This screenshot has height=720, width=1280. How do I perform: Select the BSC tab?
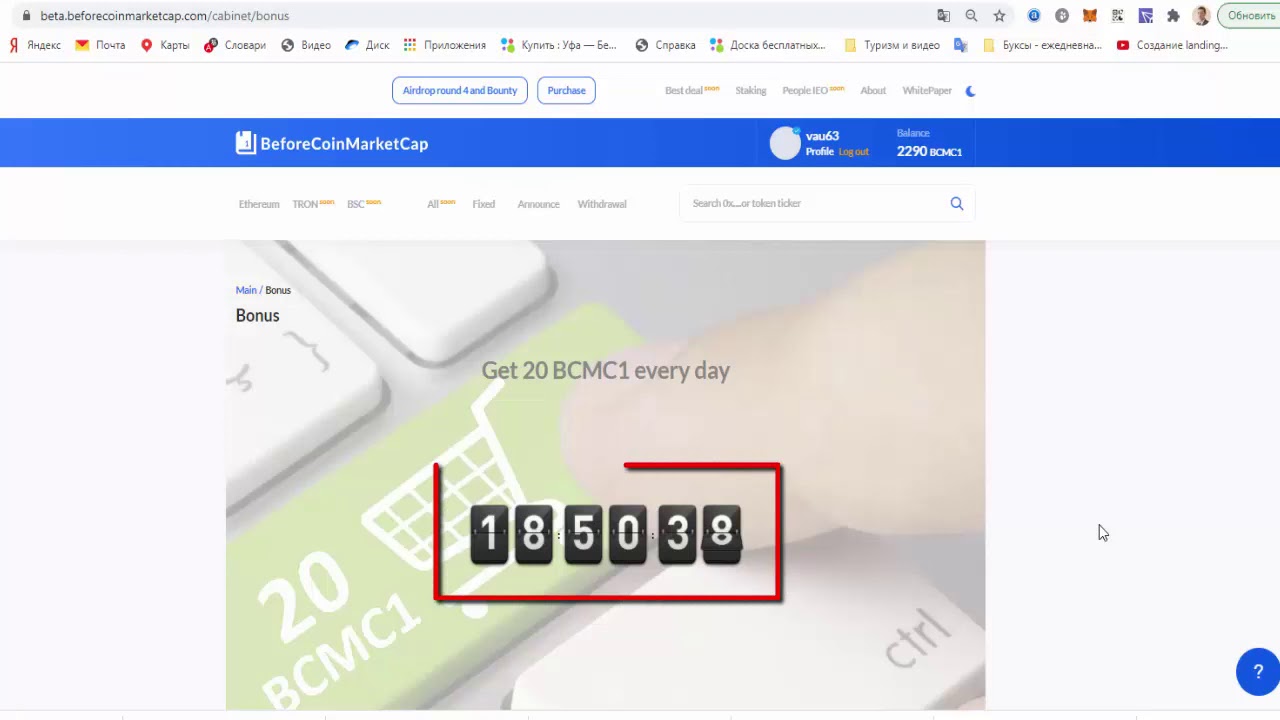pyautogui.click(x=363, y=204)
